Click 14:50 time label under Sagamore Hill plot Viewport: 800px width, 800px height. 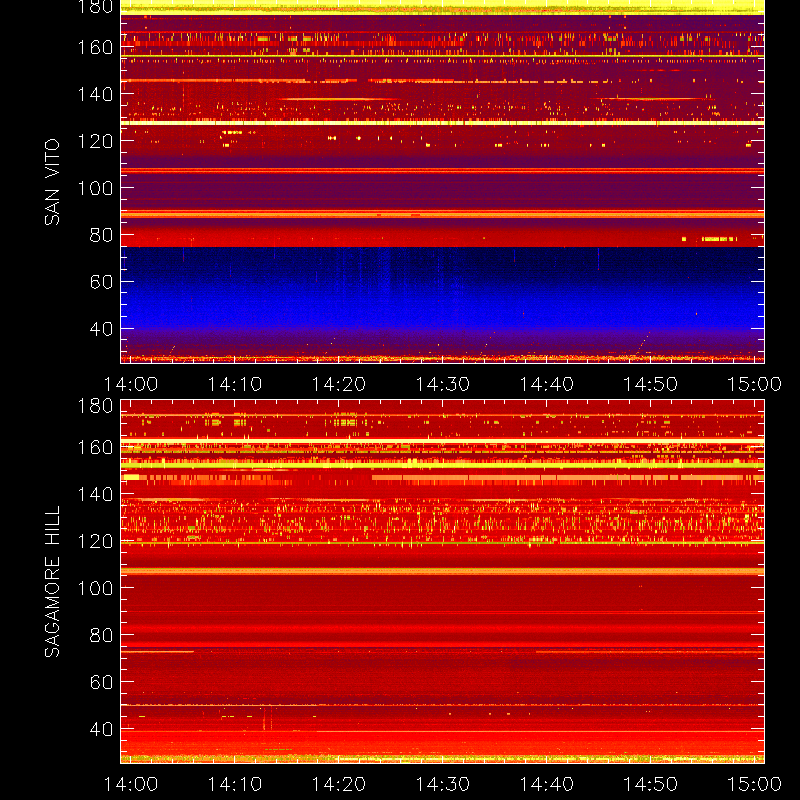651,784
